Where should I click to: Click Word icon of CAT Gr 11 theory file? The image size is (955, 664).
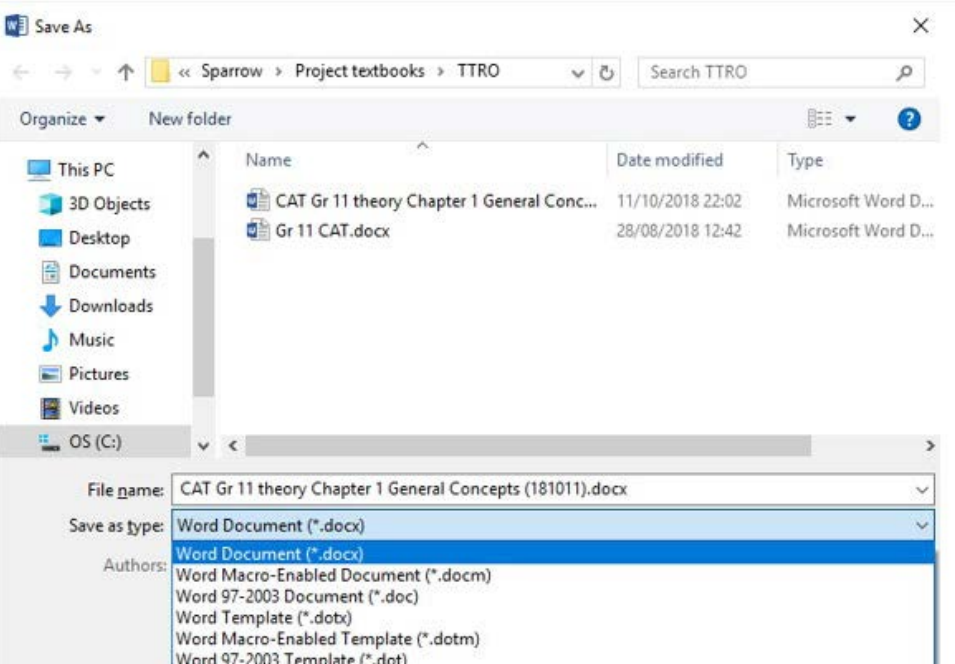pyautogui.click(x=258, y=200)
